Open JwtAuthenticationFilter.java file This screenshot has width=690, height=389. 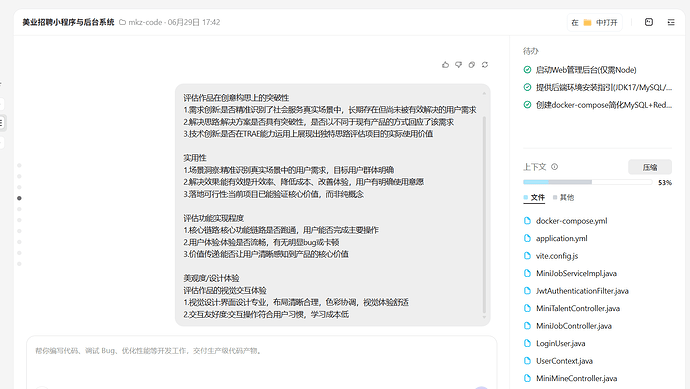point(582,291)
